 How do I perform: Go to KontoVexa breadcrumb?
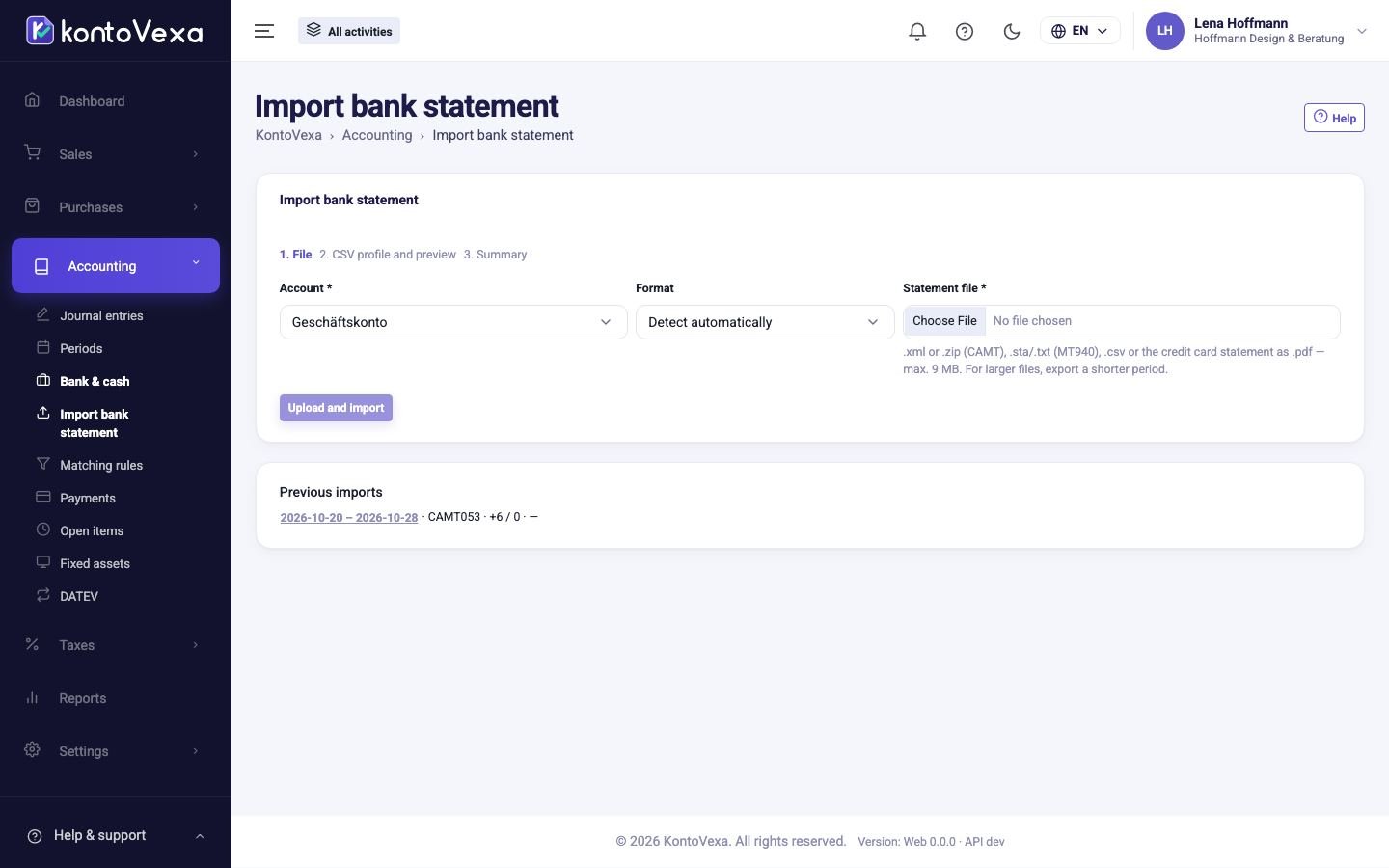(288, 135)
